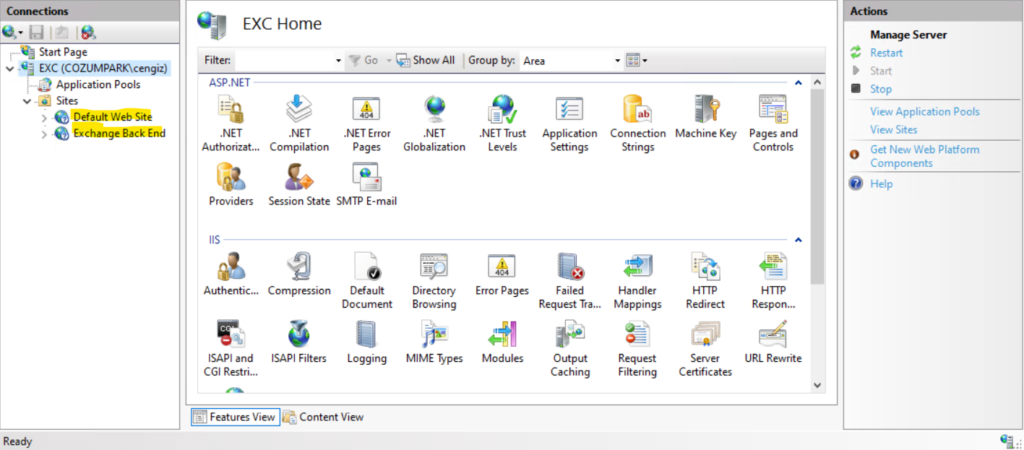Open Output Caching feature
This screenshot has height=450, width=1024.
pyautogui.click(x=569, y=349)
